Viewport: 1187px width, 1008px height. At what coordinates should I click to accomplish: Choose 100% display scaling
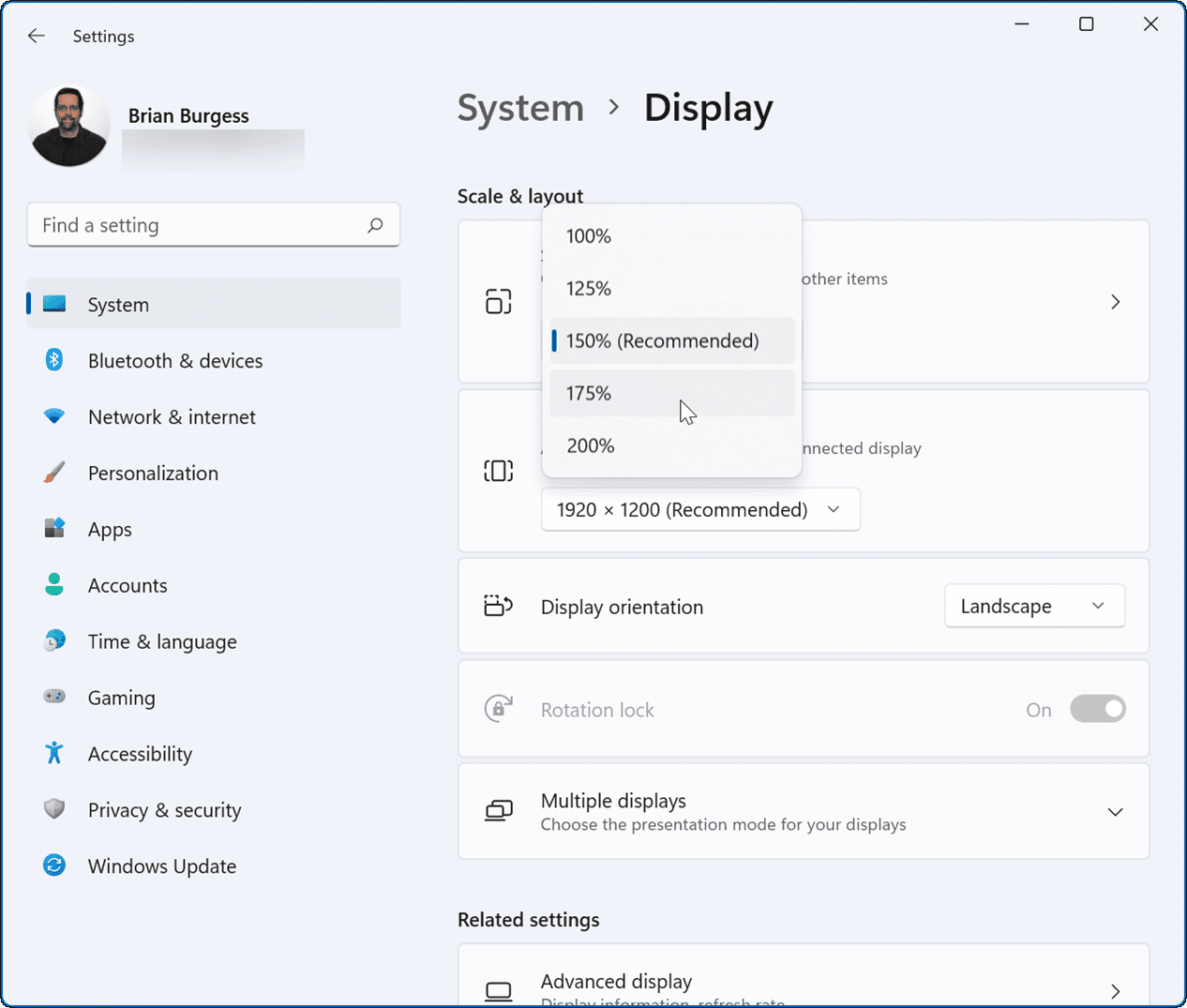(671, 236)
